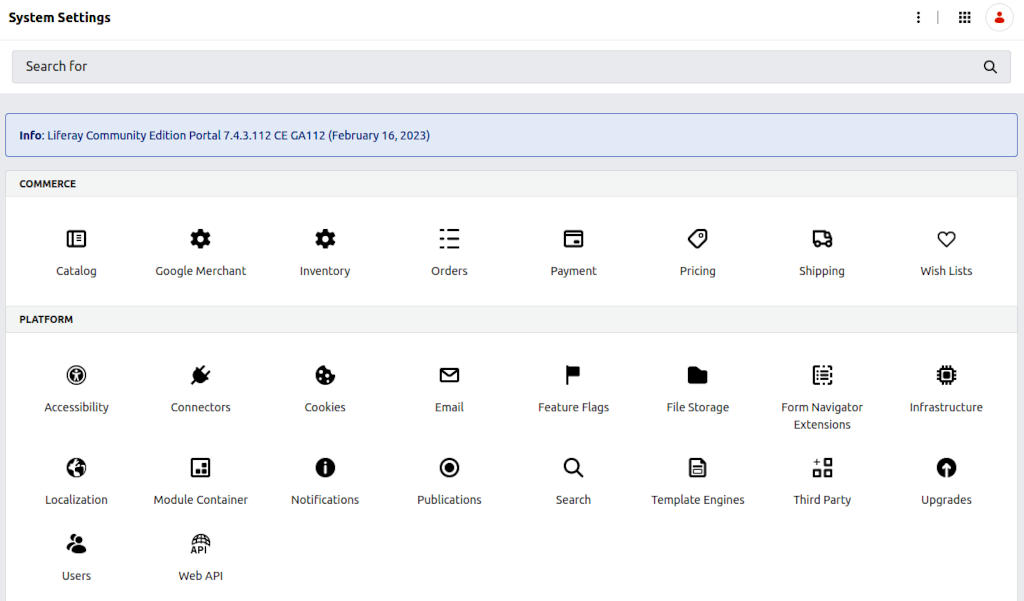Open the Catalog settings icon
Viewport: 1024px width, 601px height.
(x=76, y=239)
